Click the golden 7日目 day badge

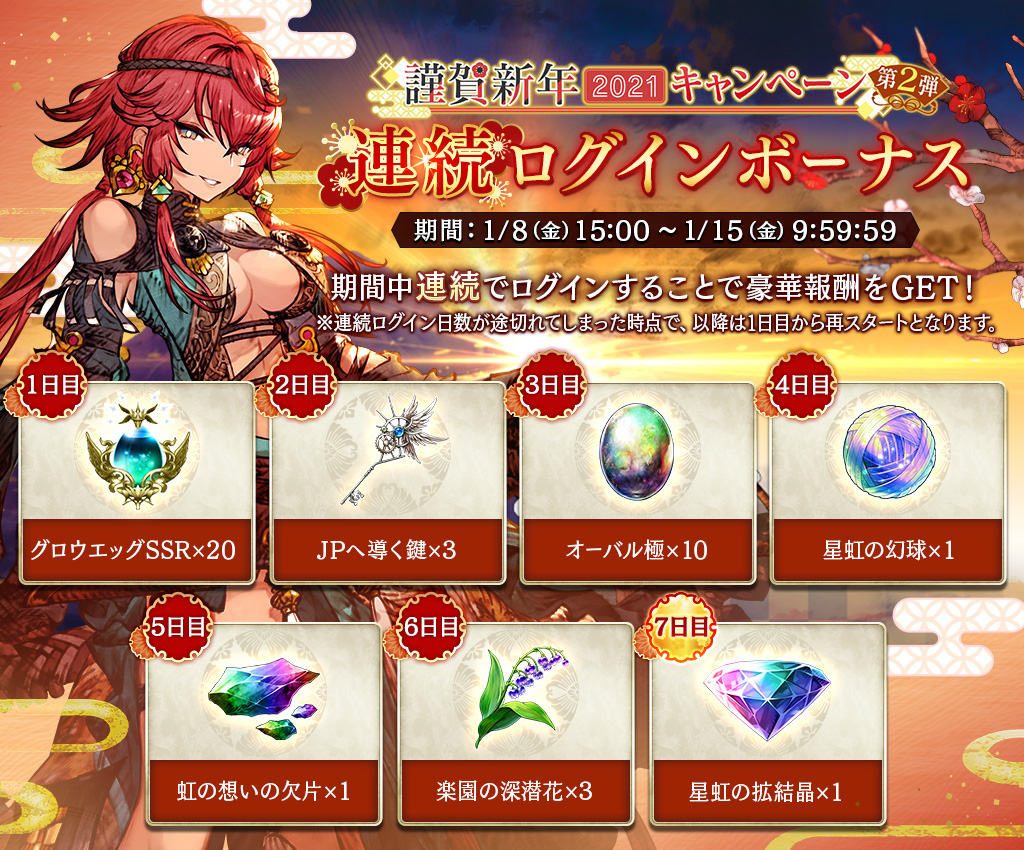(680, 627)
